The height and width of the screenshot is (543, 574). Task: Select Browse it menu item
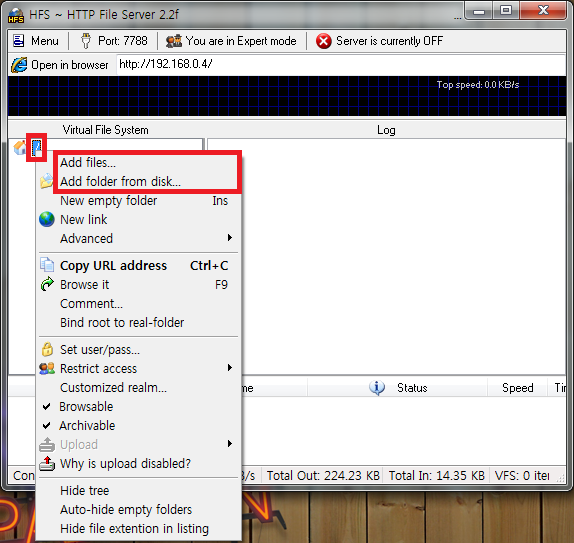tap(139, 284)
